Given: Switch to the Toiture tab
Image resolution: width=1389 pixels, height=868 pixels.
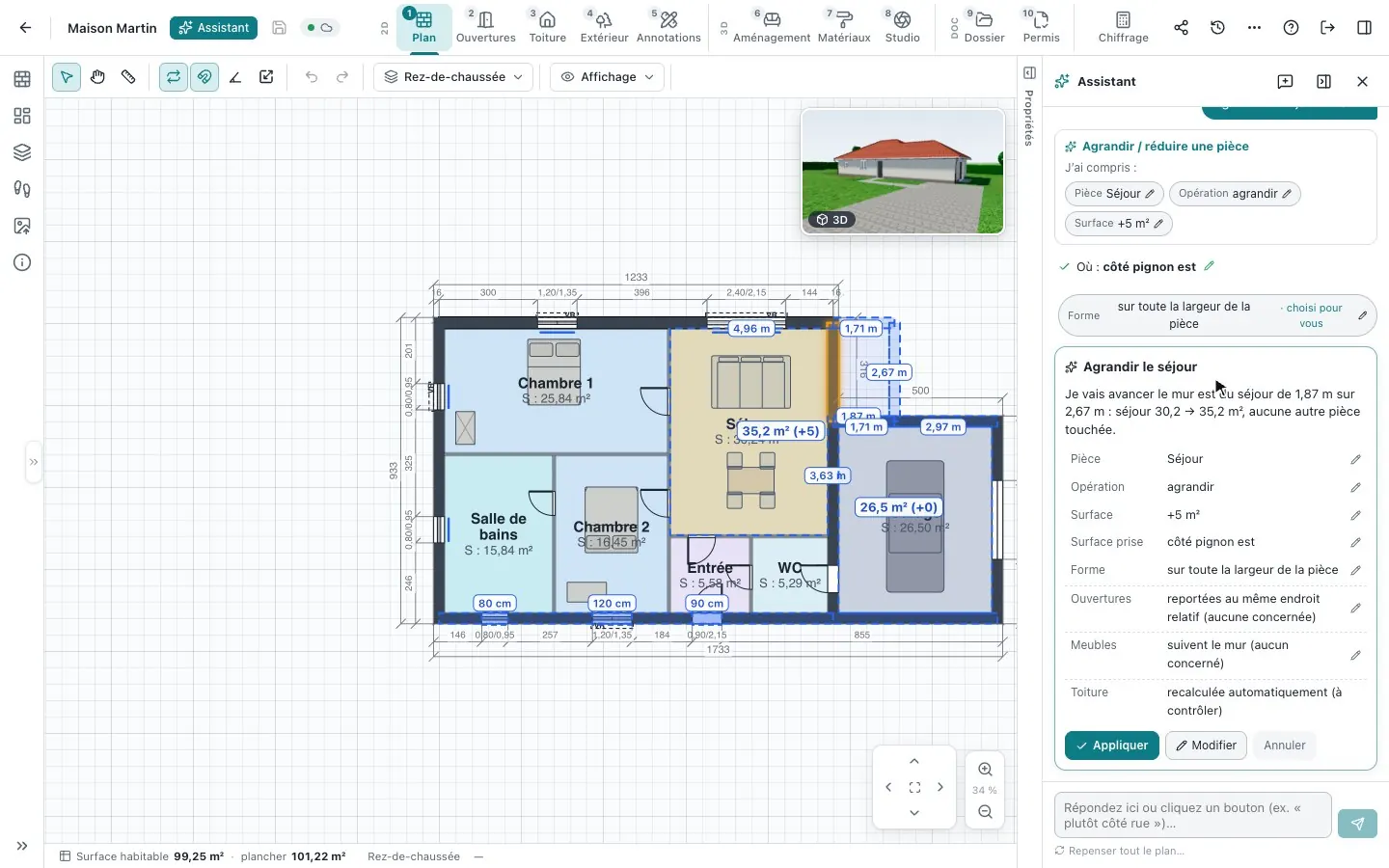Looking at the screenshot, I should coord(547,27).
